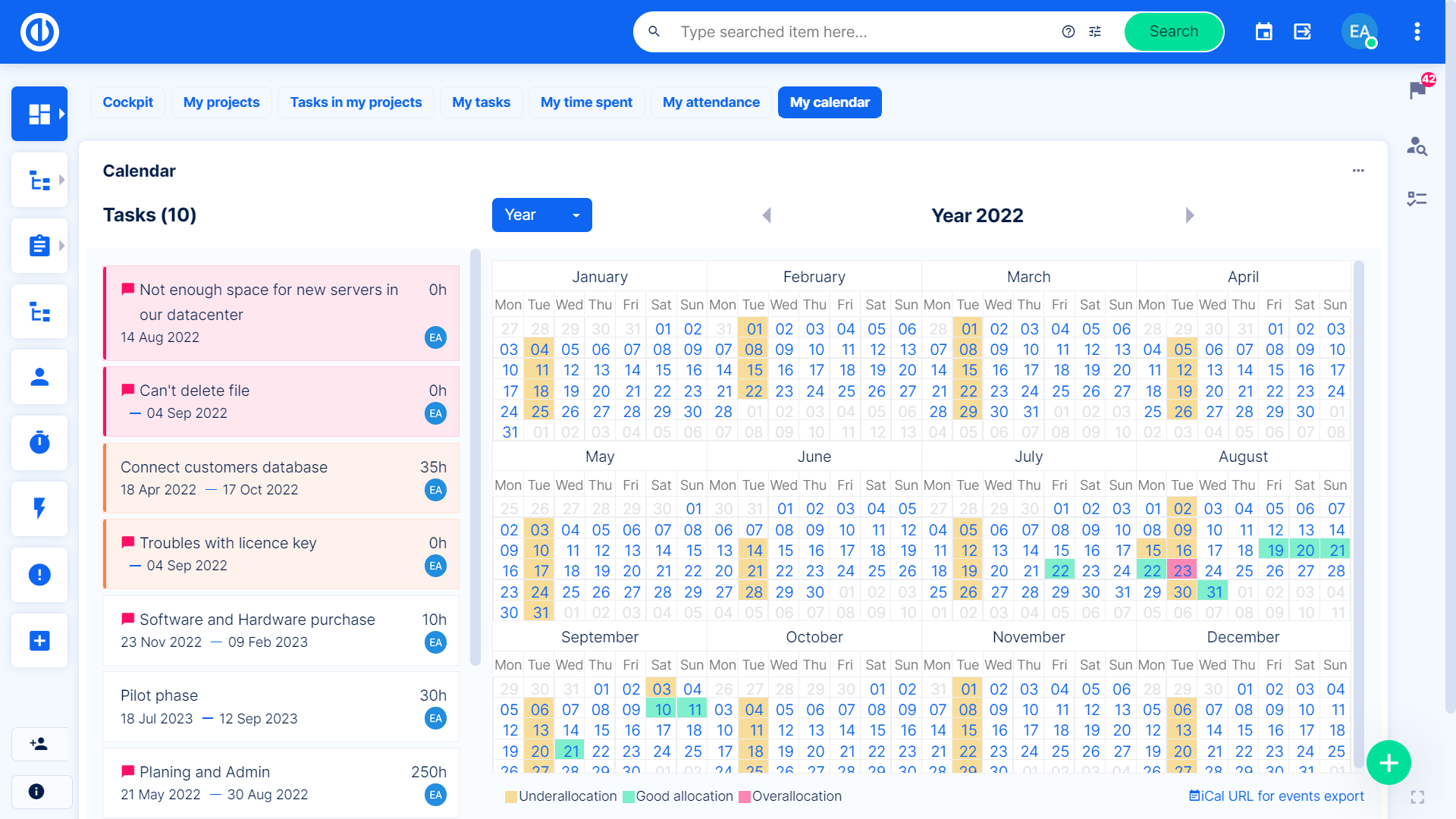1456x819 pixels.
Task: Toggle fullscreen with the corner expand icon
Action: [x=1417, y=797]
